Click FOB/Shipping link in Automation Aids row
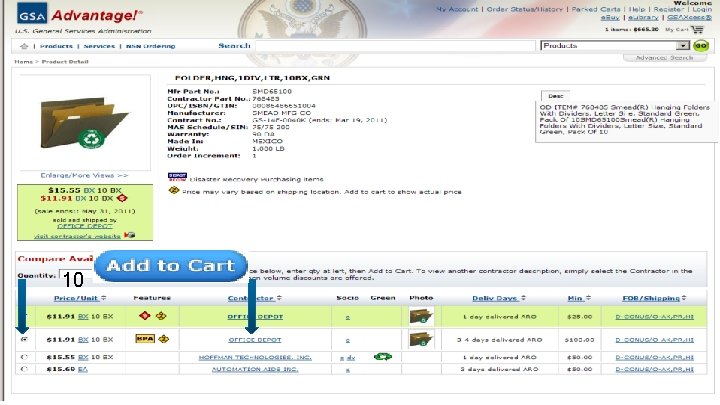Image resolution: width=720 pixels, height=405 pixels. 654,369
